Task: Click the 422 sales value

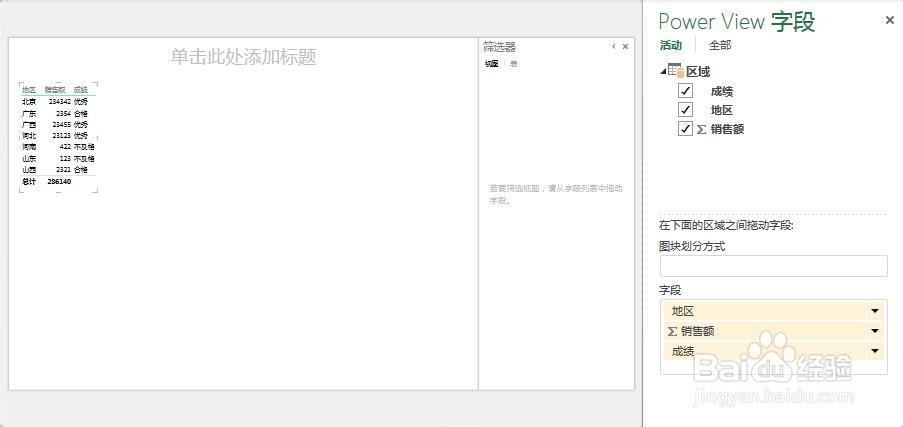Action: (65, 147)
